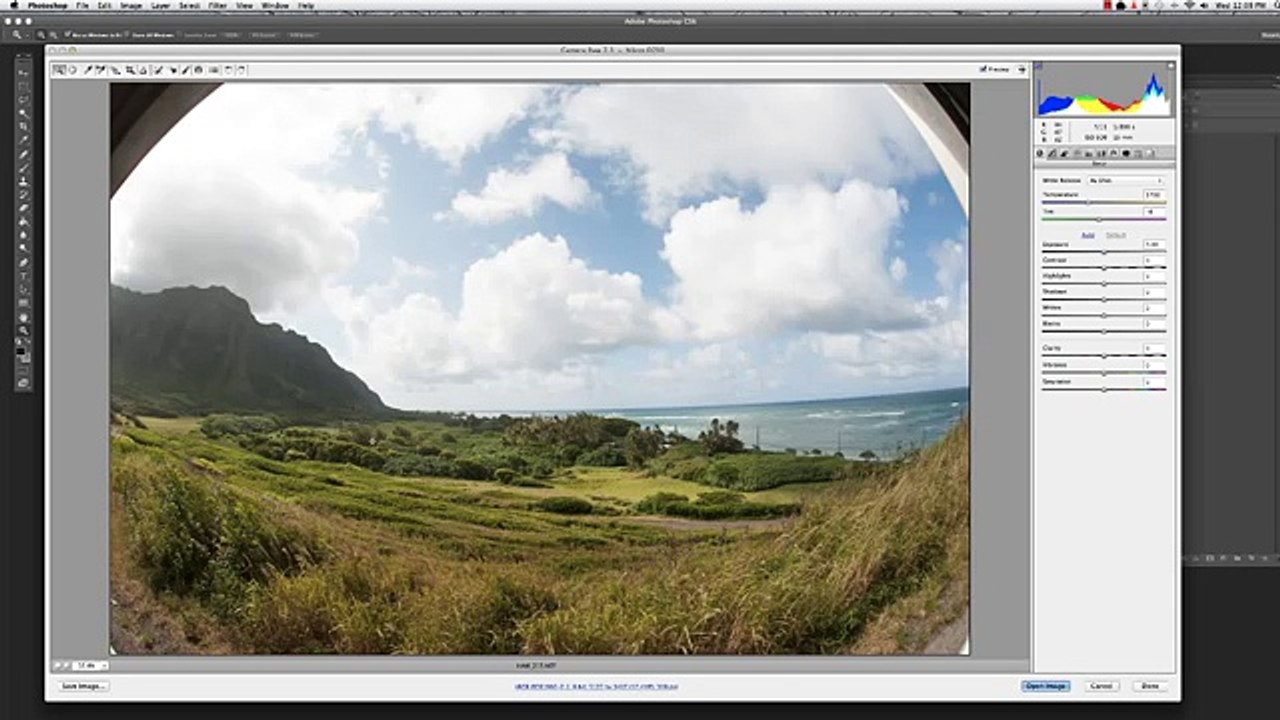Open the HSL / Grayscale panel tab
The image size is (1280, 720).
(x=1077, y=154)
